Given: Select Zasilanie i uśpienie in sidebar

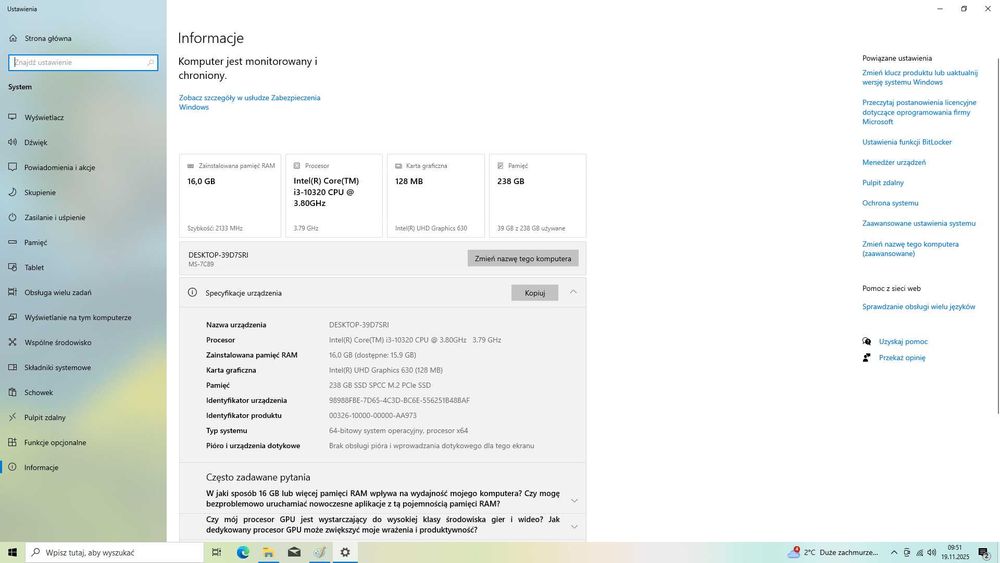Looking at the screenshot, I should [x=55, y=217].
